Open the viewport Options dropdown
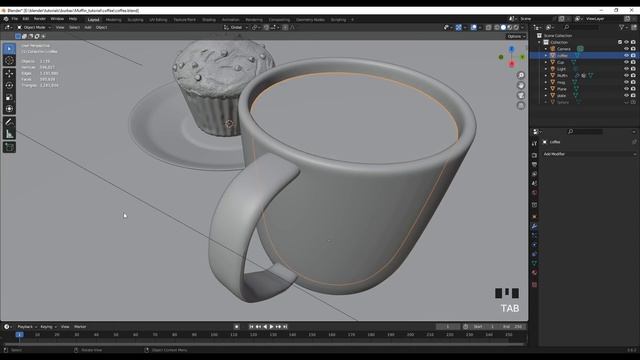 pos(516,36)
